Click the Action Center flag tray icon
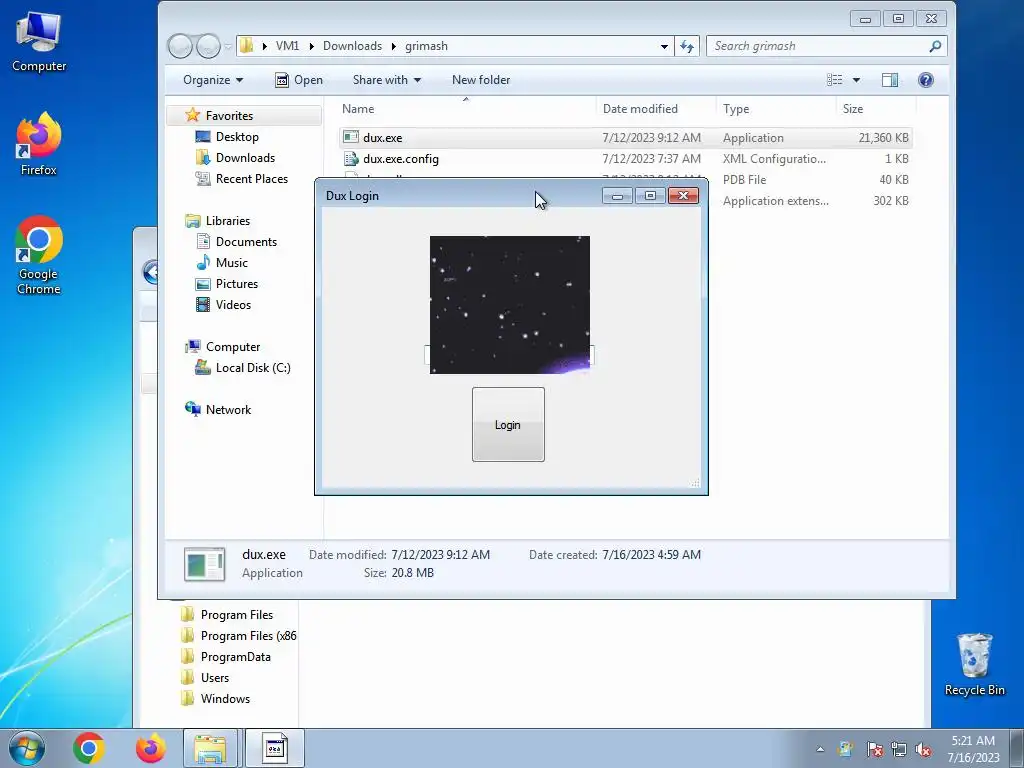The width and height of the screenshot is (1024, 768). click(x=874, y=749)
